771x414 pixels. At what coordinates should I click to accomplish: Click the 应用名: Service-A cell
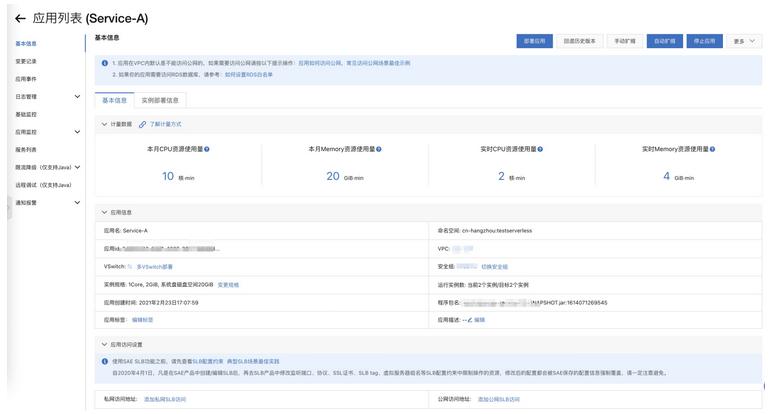coord(262,231)
